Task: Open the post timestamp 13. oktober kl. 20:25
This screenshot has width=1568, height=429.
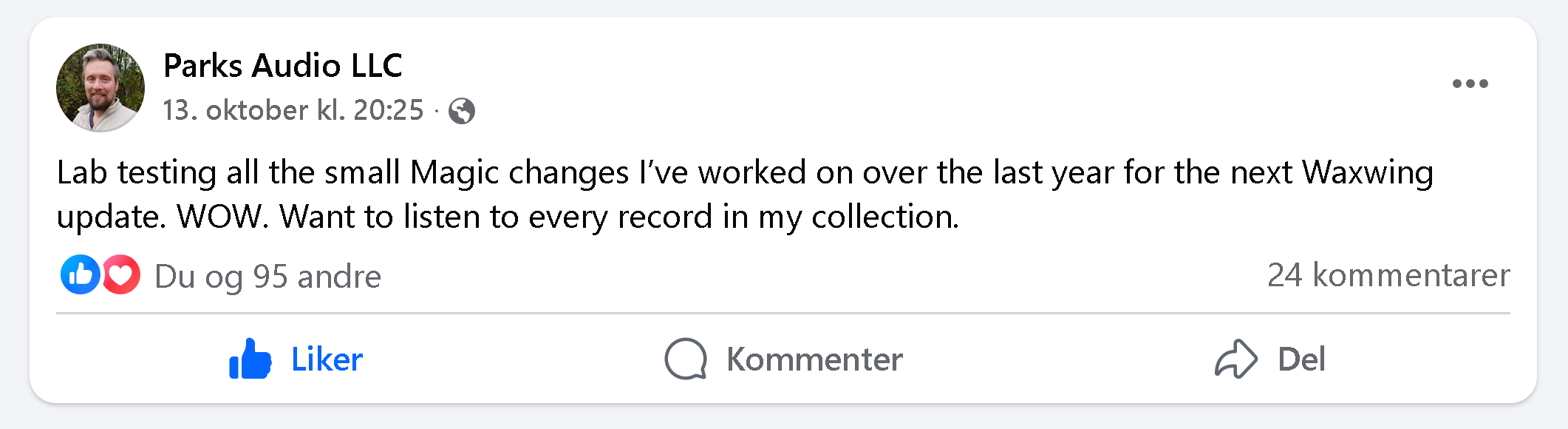Action: click(293, 110)
